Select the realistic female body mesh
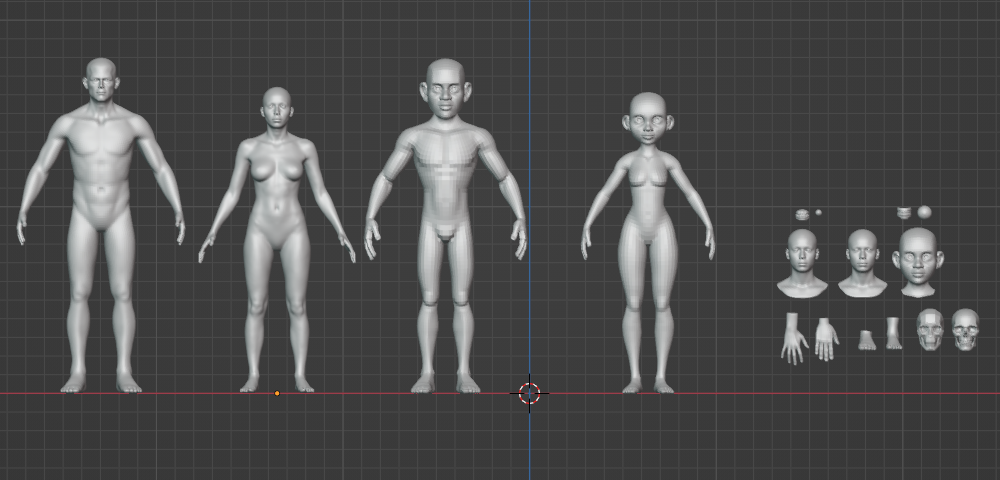1000x480 pixels. (x=277, y=210)
